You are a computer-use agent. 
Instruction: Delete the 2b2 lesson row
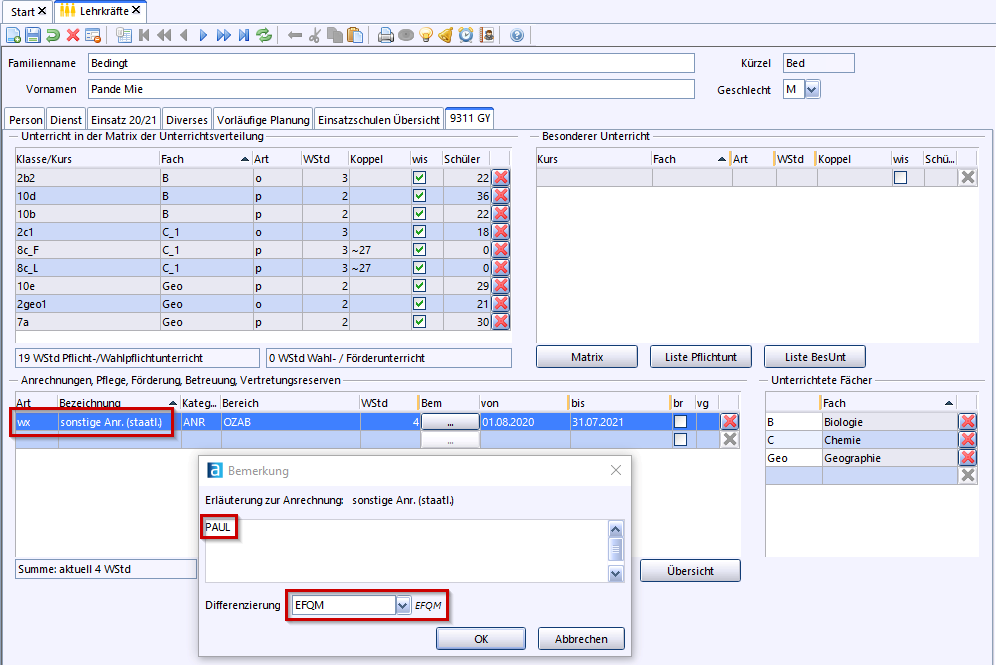click(501, 178)
